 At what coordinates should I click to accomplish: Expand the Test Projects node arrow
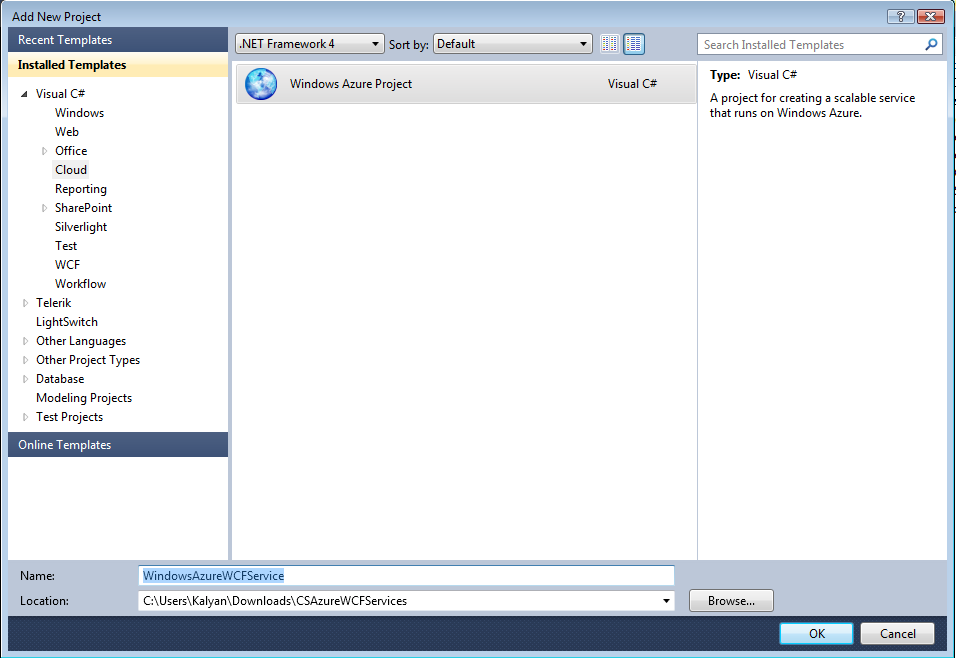point(26,417)
